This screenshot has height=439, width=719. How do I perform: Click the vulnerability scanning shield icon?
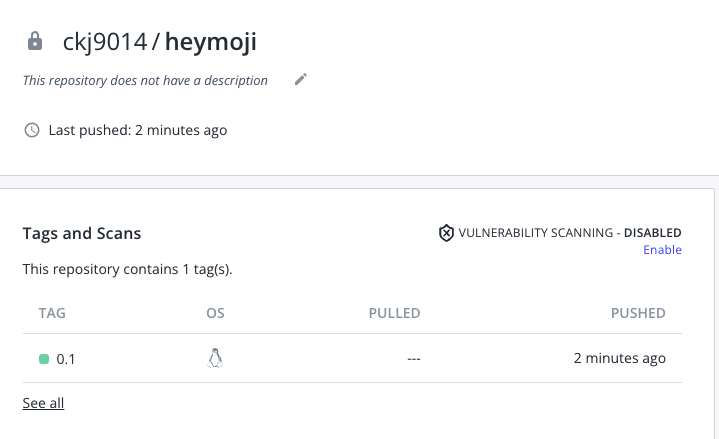(446, 233)
